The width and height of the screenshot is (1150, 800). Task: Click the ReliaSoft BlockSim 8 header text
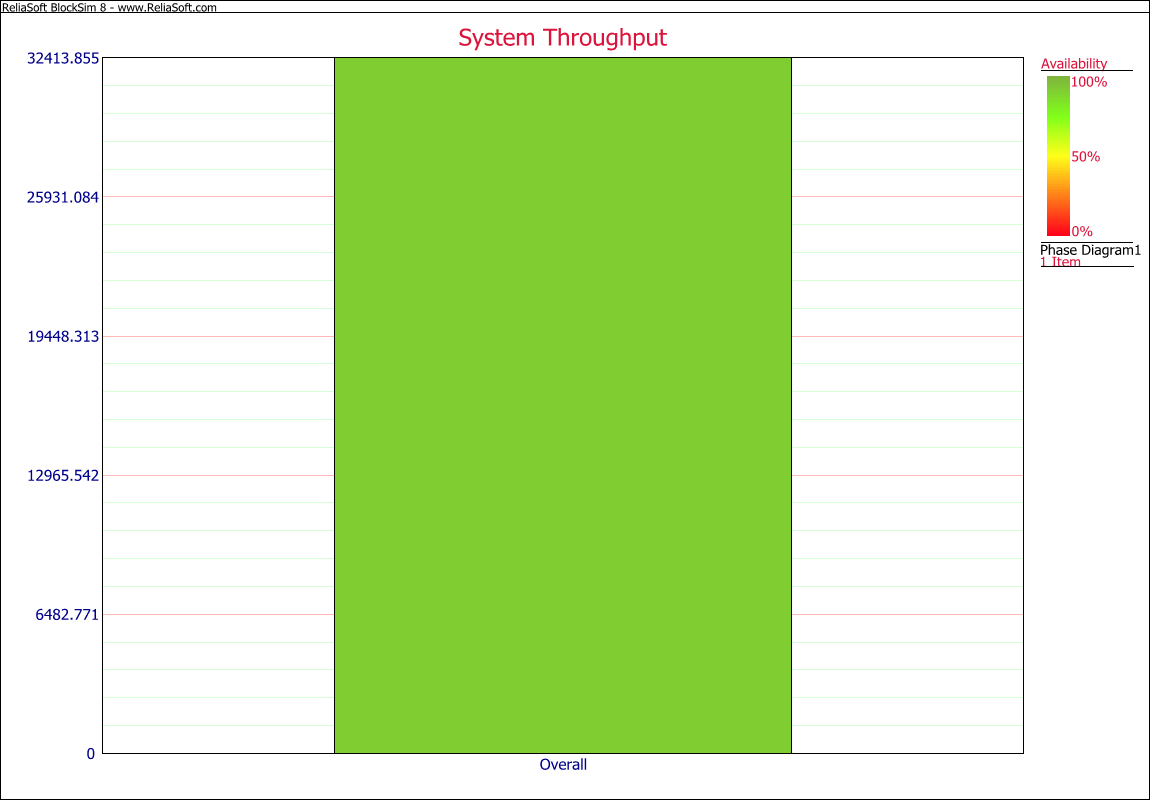pyautogui.click(x=53, y=7)
